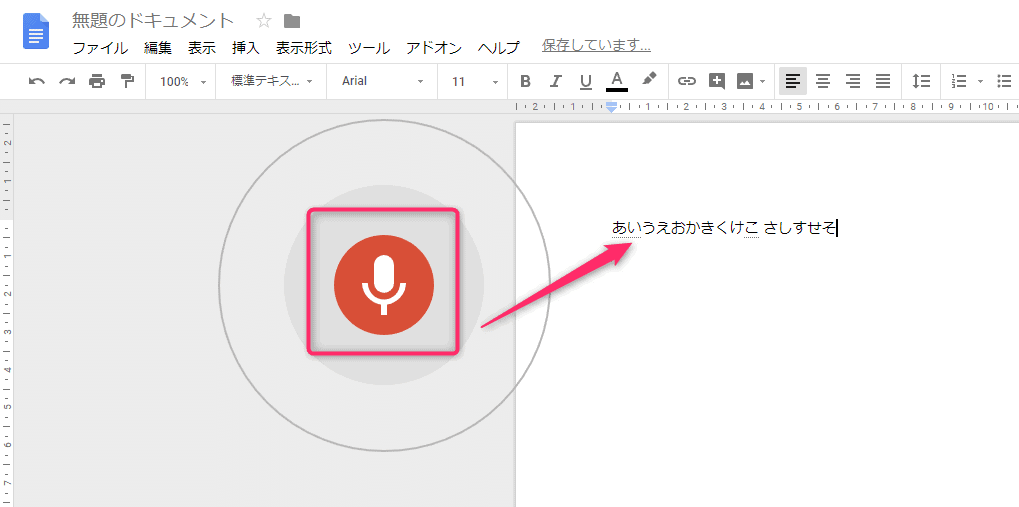Star the document with the star icon
The height and width of the screenshot is (507, 1019).
(x=264, y=21)
